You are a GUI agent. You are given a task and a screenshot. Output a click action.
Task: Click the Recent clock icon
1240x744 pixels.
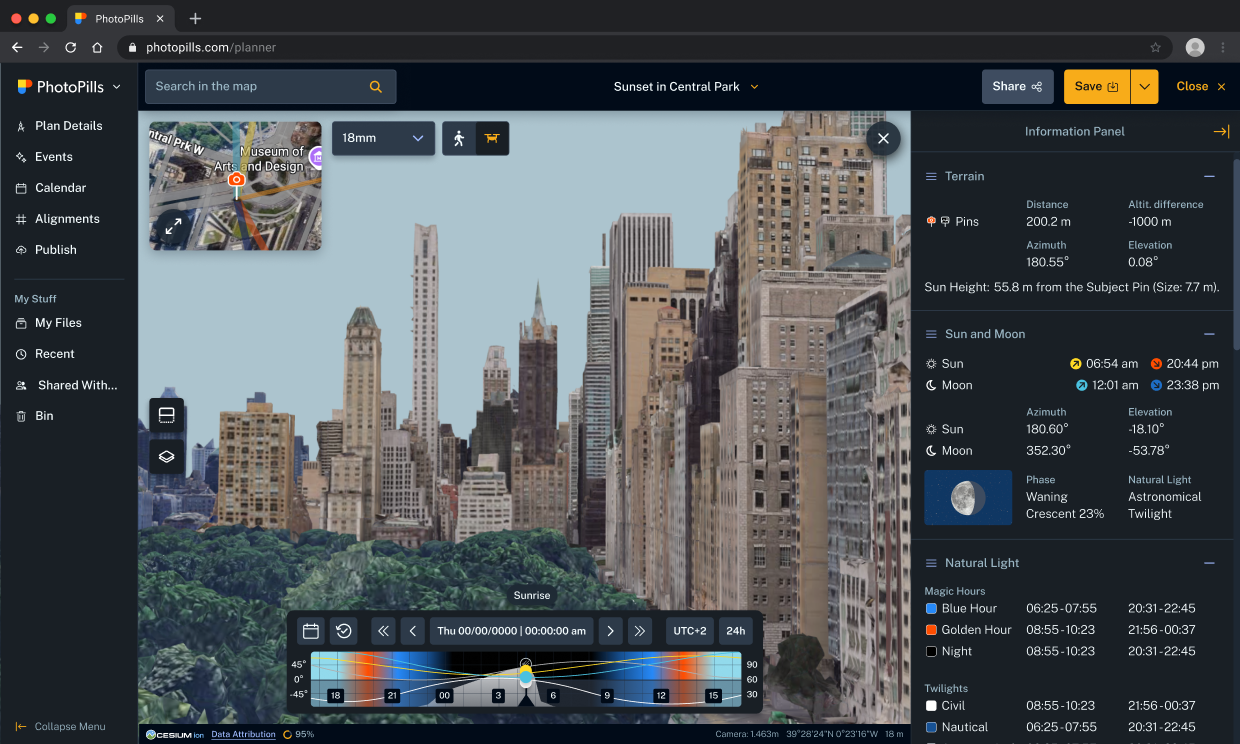pos(21,354)
